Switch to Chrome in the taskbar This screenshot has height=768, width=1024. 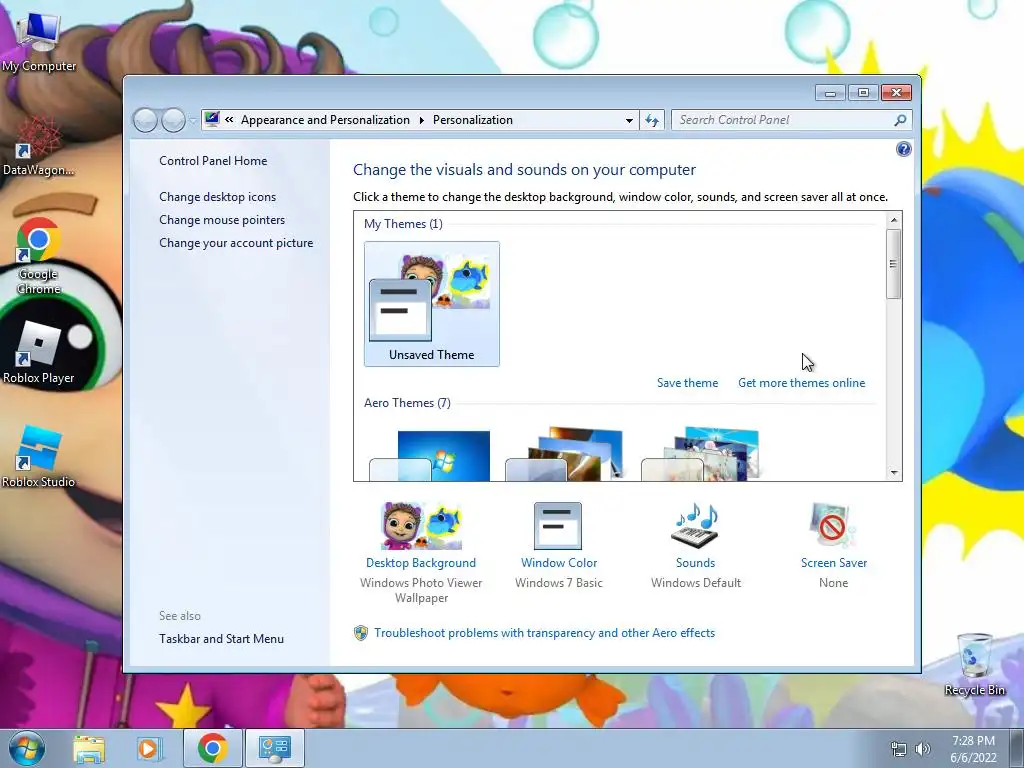click(x=212, y=748)
